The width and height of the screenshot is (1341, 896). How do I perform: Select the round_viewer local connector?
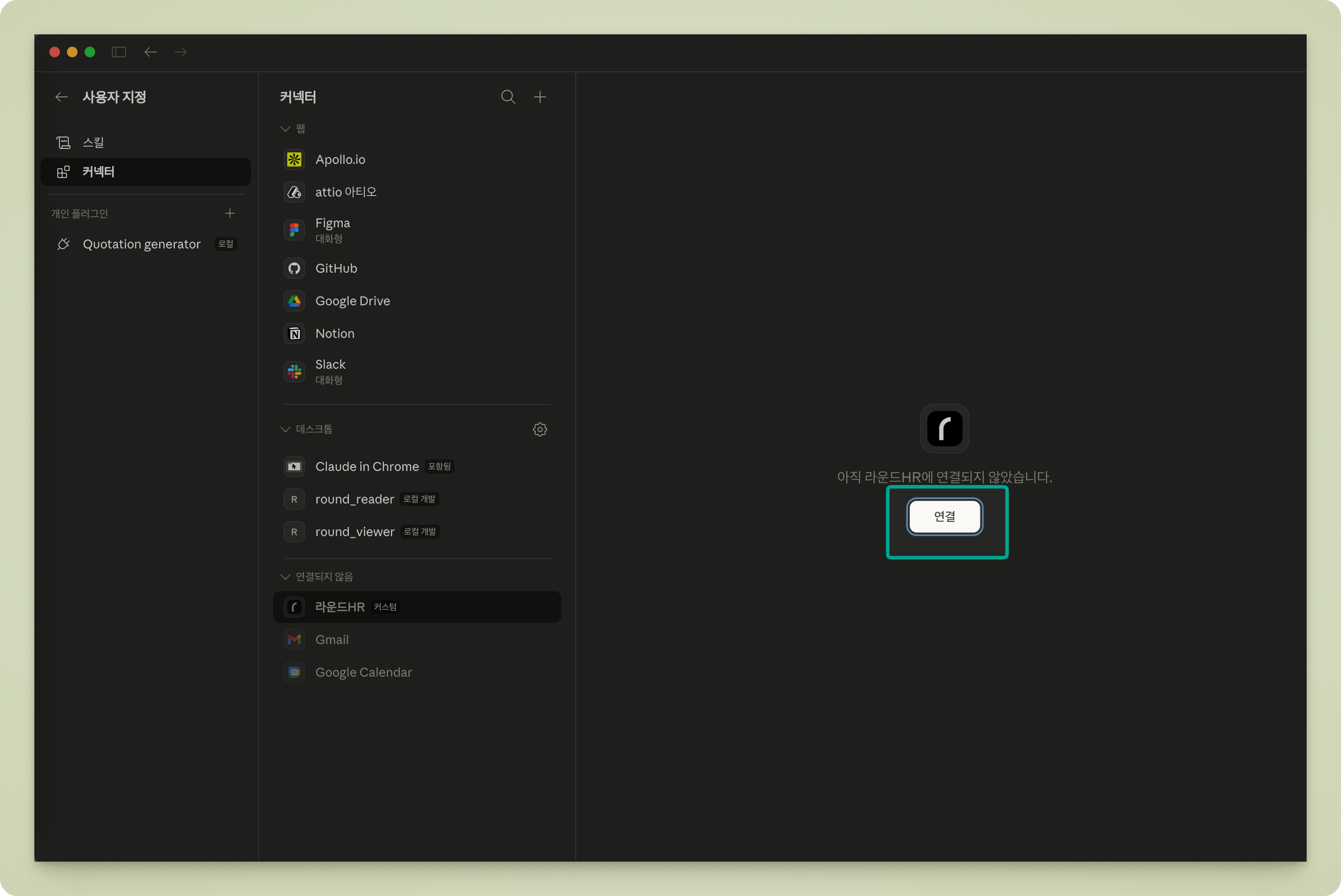354,531
